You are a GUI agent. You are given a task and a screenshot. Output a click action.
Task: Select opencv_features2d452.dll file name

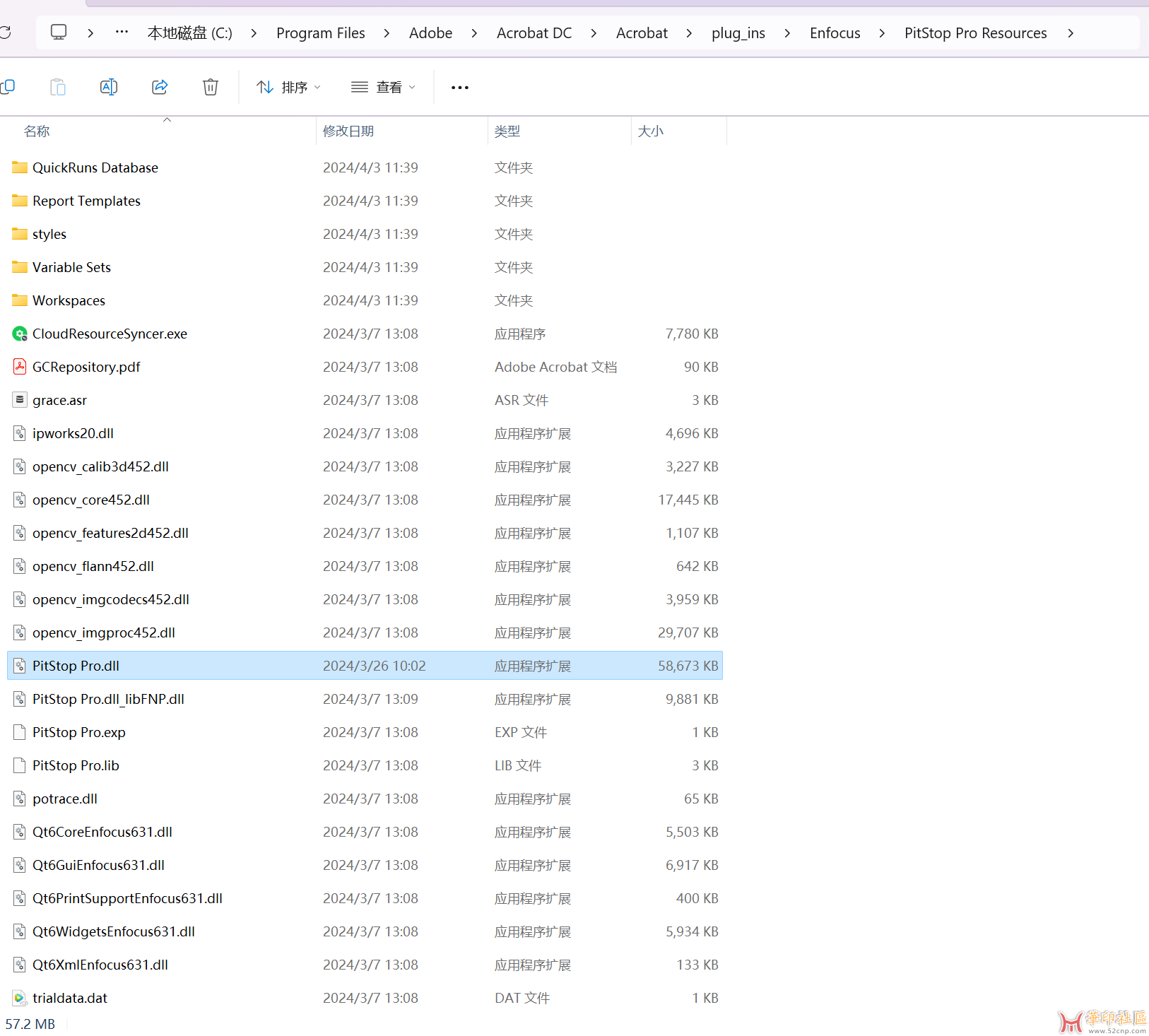coord(110,533)
